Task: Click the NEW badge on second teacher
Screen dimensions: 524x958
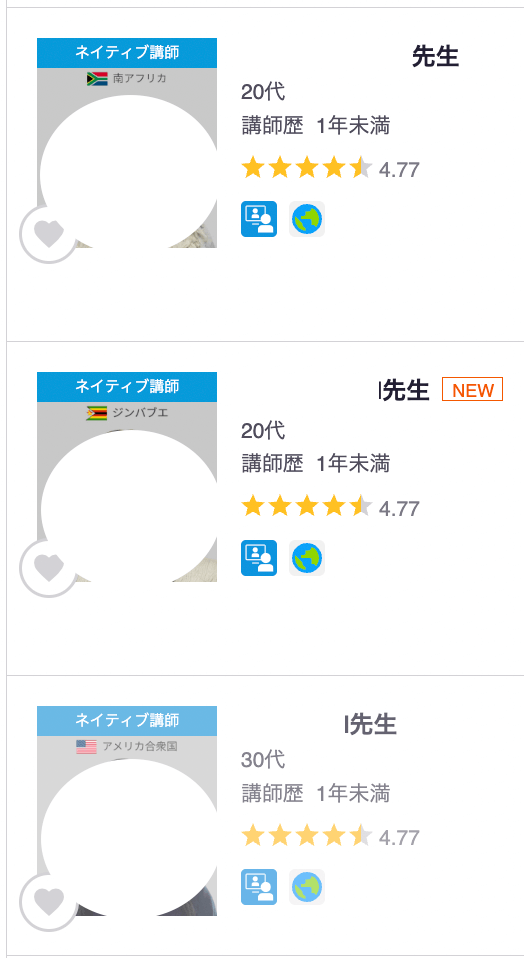Action: pos(472,389)
